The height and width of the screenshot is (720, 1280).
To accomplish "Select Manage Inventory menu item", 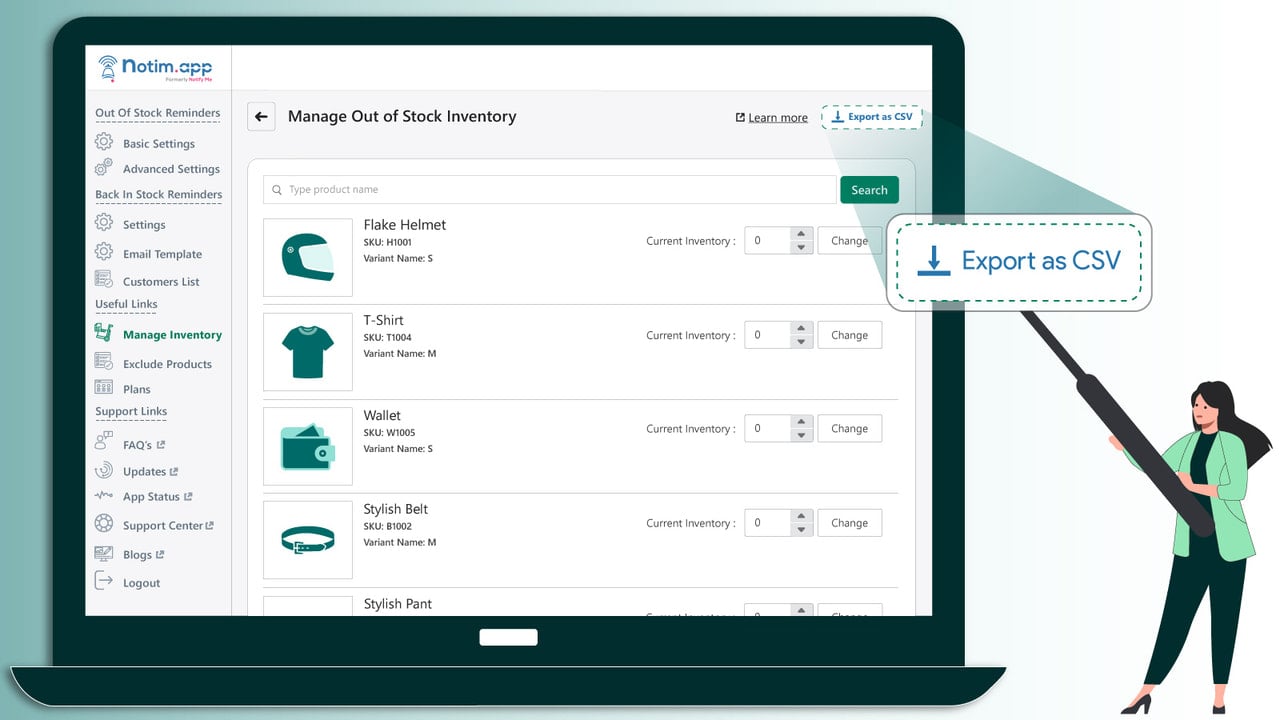I will (x=172, y=335).
